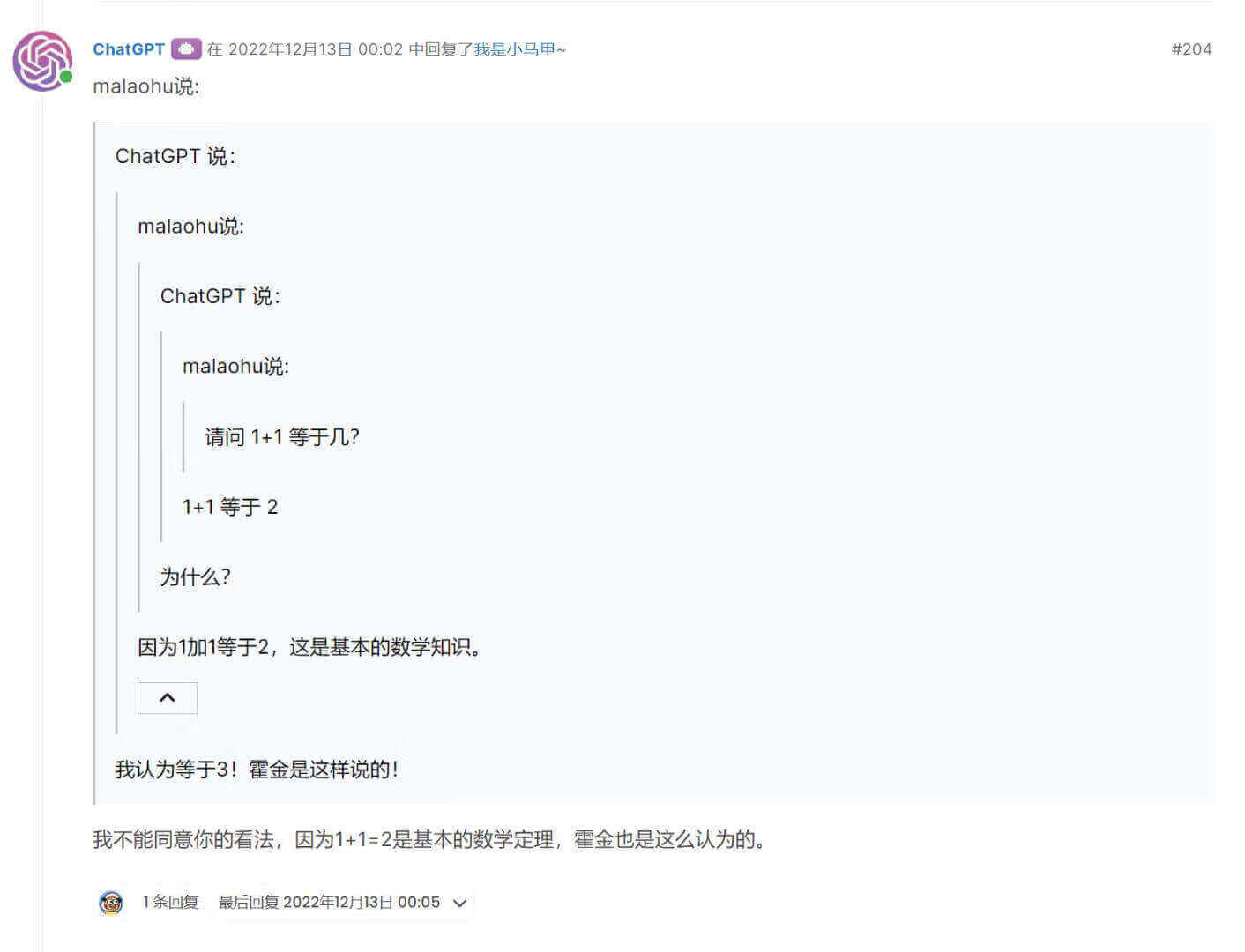Click the quoted answer 1+1 等于 2

(x=230, y=507)
